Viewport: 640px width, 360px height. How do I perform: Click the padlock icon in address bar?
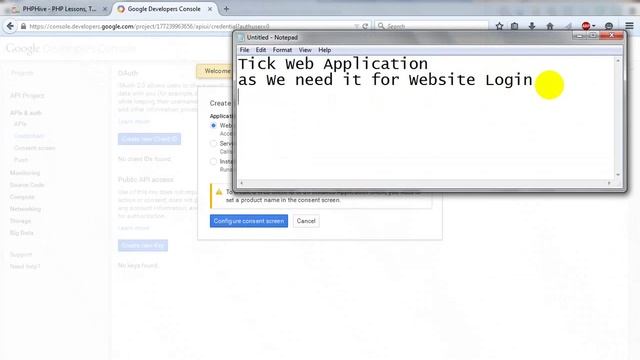pyautogui.click(x=23, y=26)
